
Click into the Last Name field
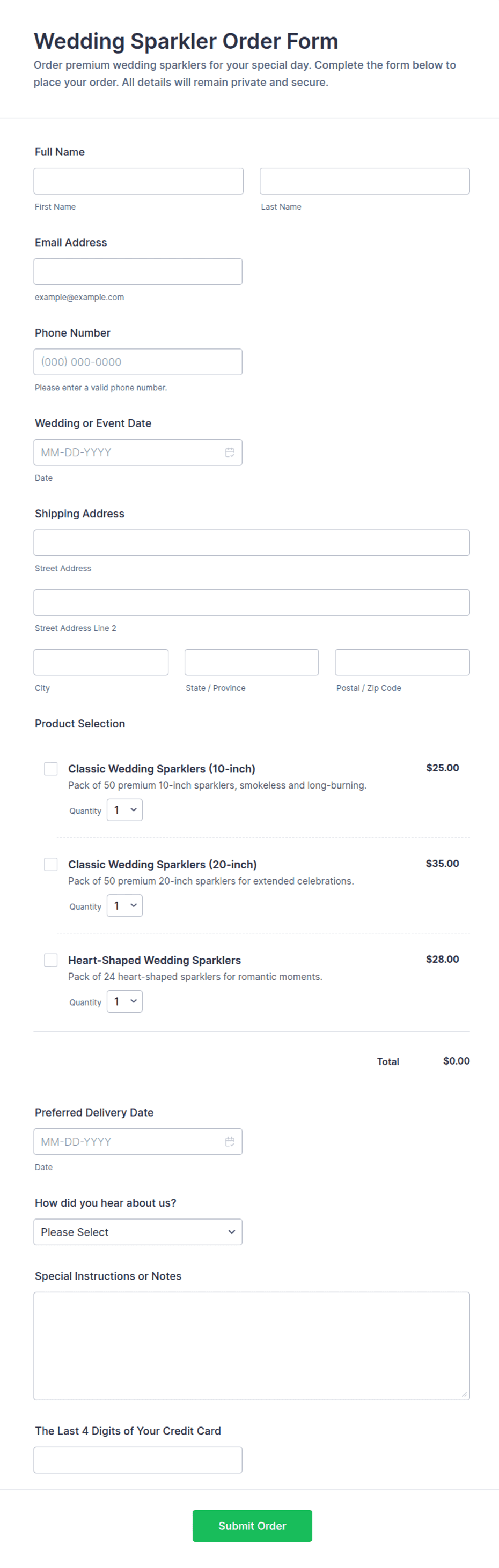tap(364, 181)
